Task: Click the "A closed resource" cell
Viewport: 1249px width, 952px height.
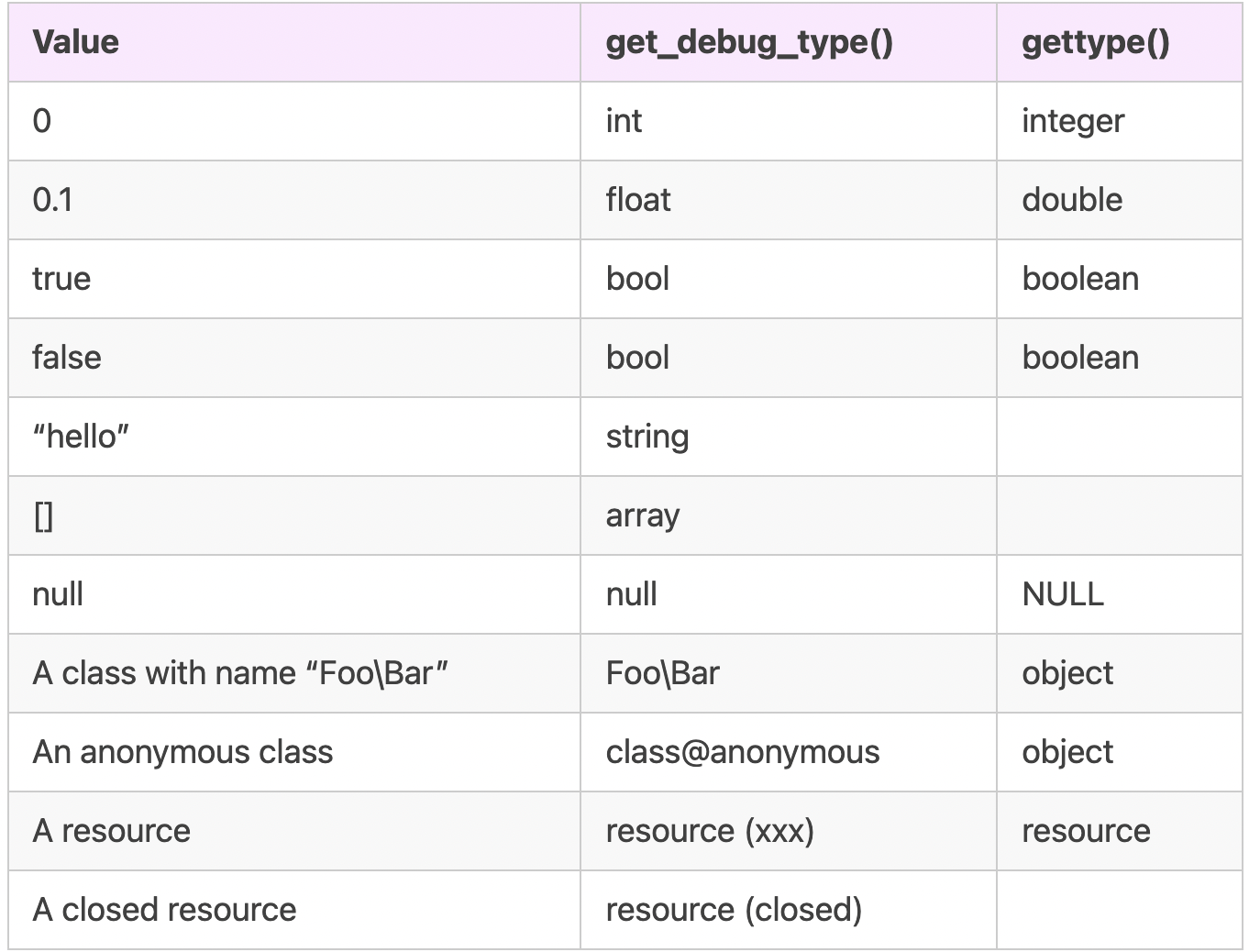Action: click(x=164, y=910)
